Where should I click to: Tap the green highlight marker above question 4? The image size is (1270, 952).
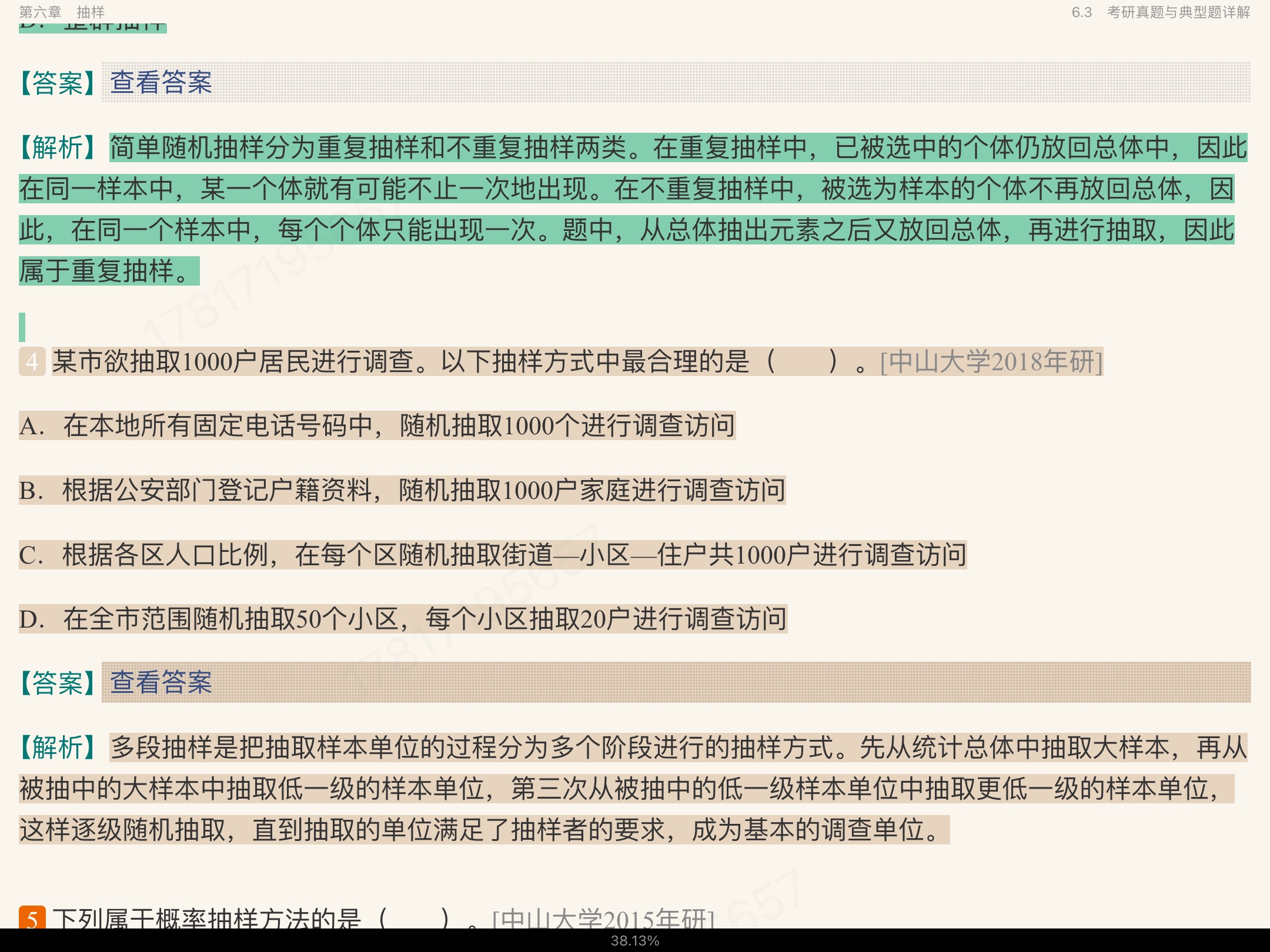click(x=22, y=327)
